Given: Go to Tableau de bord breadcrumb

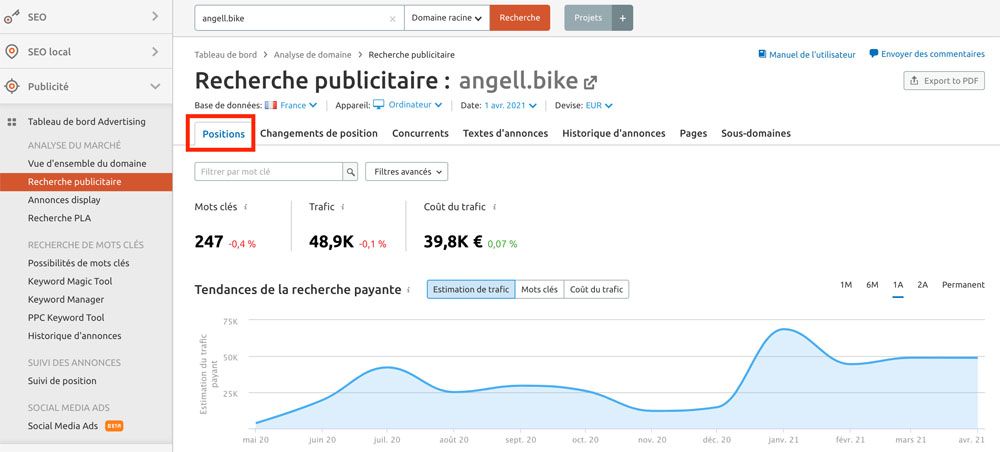Looking at the screenshot, I should (226, 55).
